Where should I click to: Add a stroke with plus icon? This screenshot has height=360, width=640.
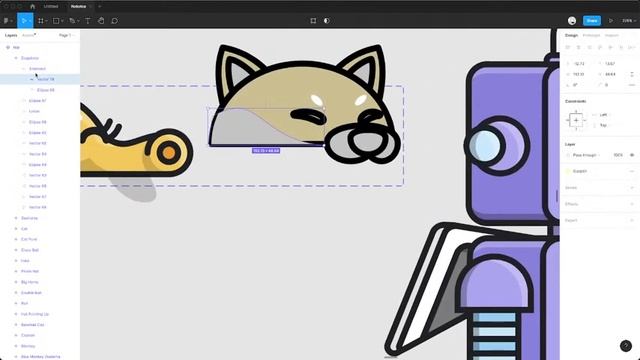632,188
